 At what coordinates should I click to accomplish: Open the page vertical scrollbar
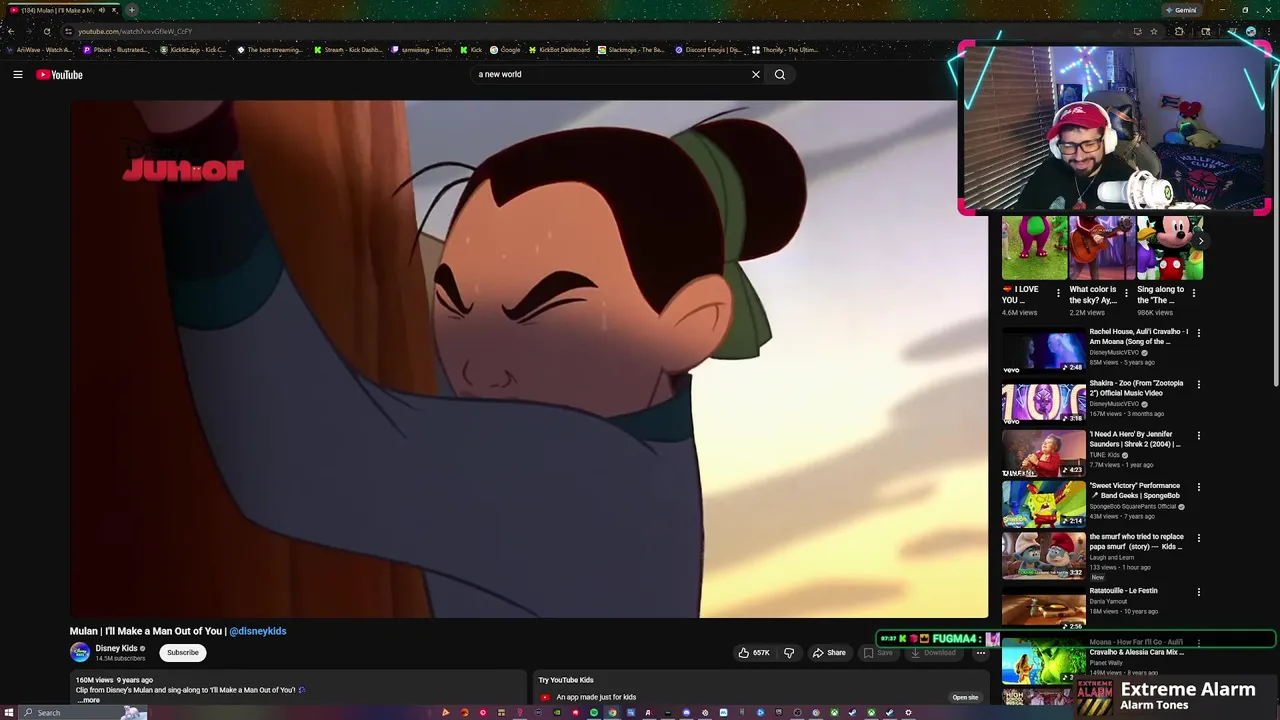click(x=1275, y=230)
